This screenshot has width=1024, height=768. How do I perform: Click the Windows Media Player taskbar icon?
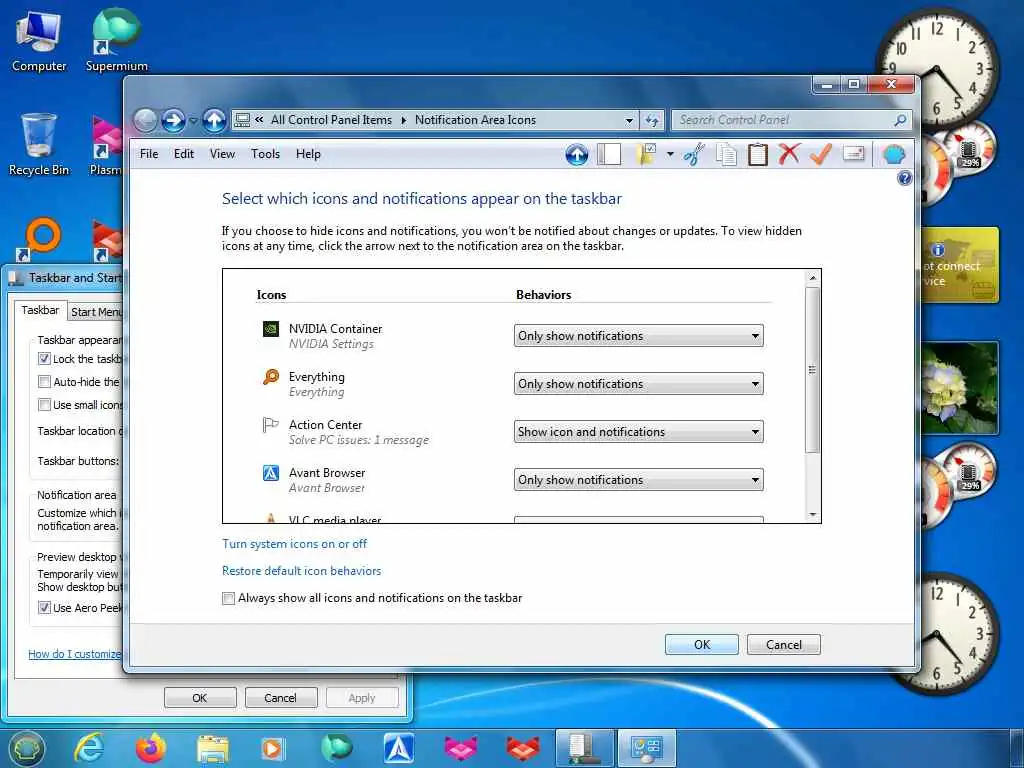click(x=274, y=748)
